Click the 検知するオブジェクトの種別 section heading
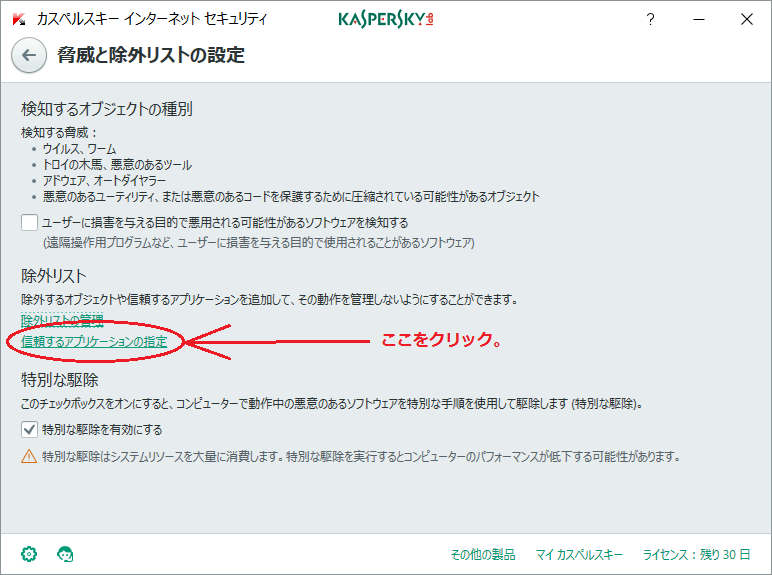772x575 pixels. tap(107, 109)
